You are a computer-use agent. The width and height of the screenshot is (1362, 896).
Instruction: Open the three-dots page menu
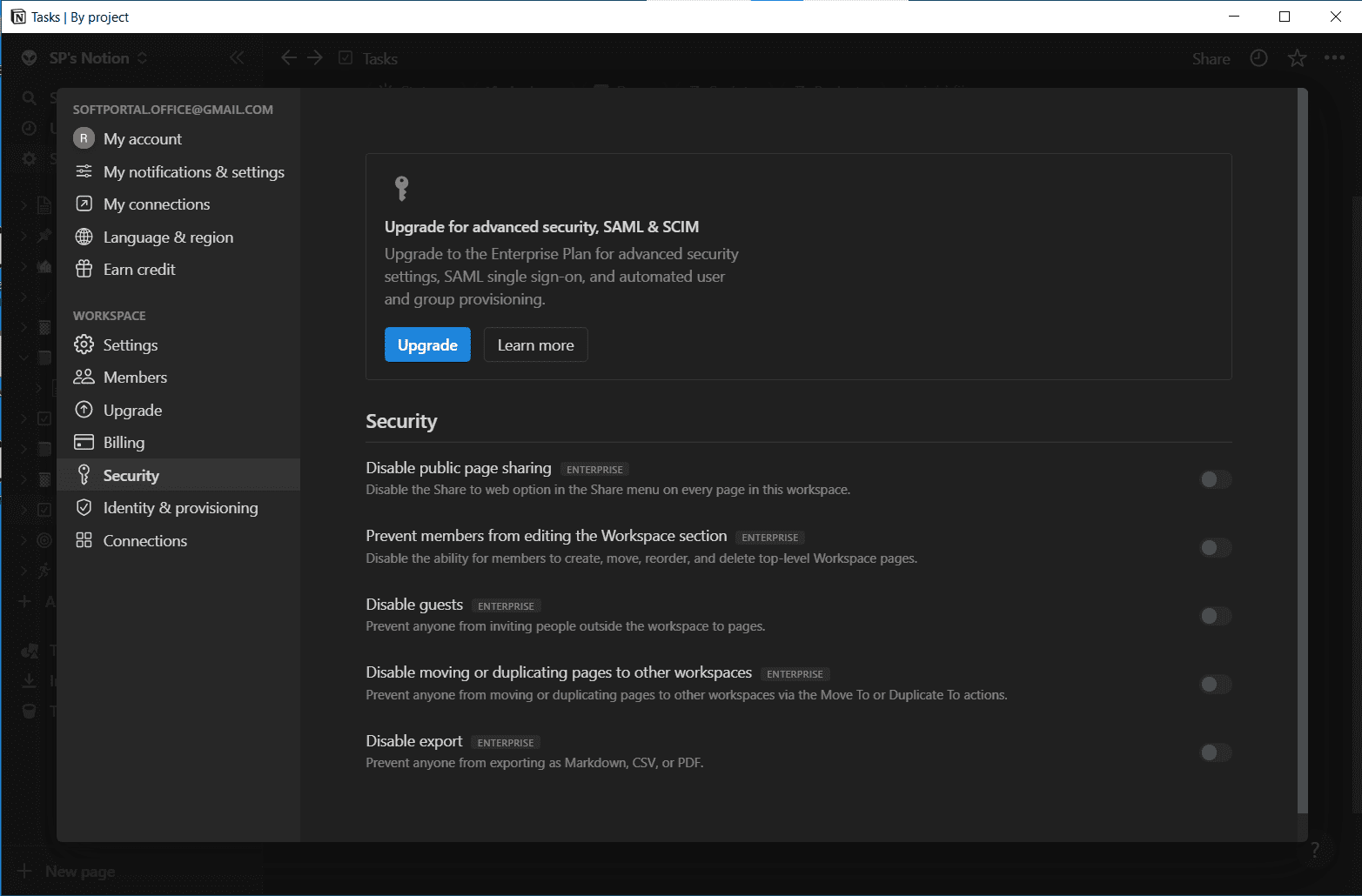click(x=1334, y=58)
